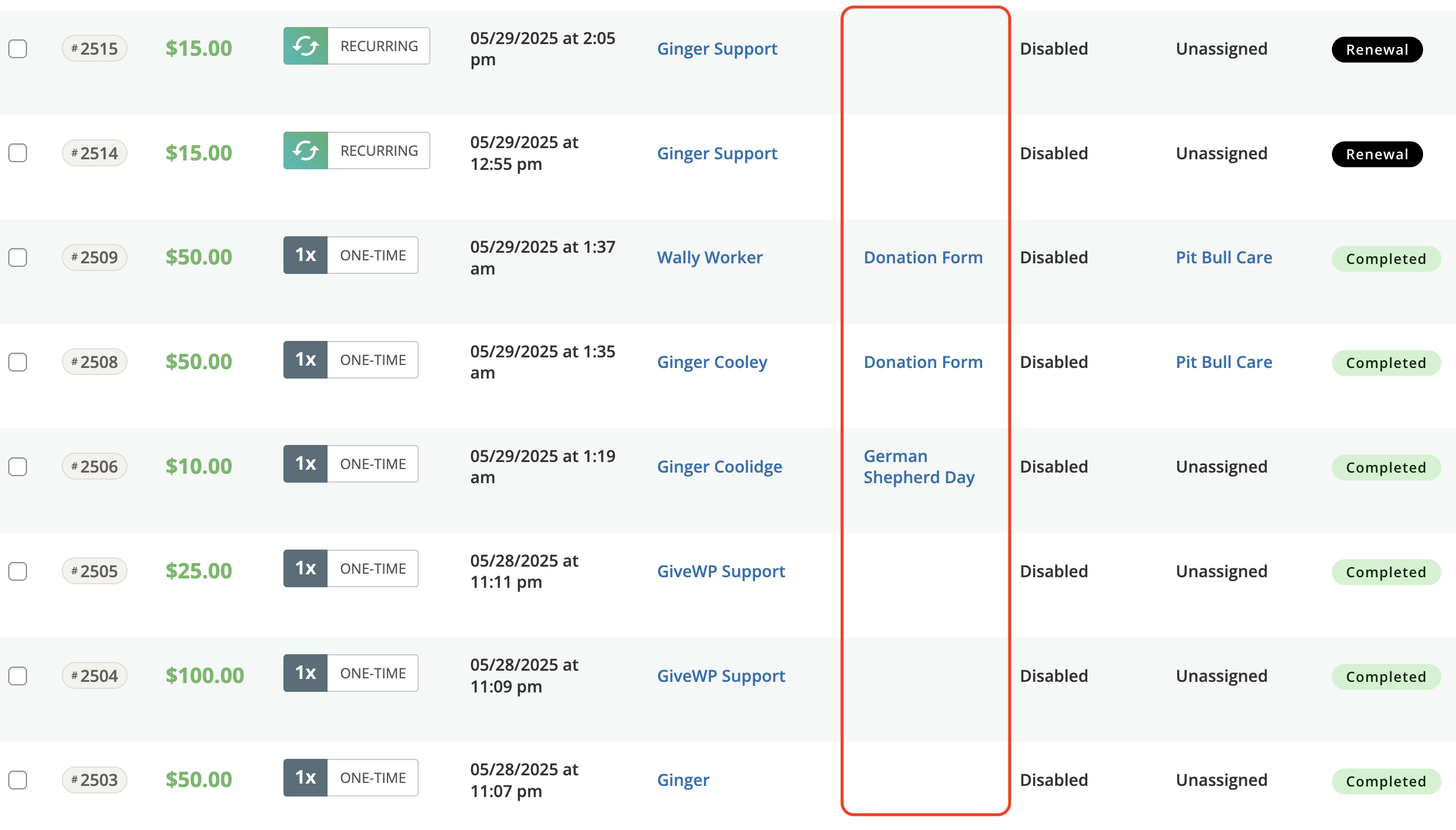
Task: Tick the checkbox for donation #2514
Action: 18,153
